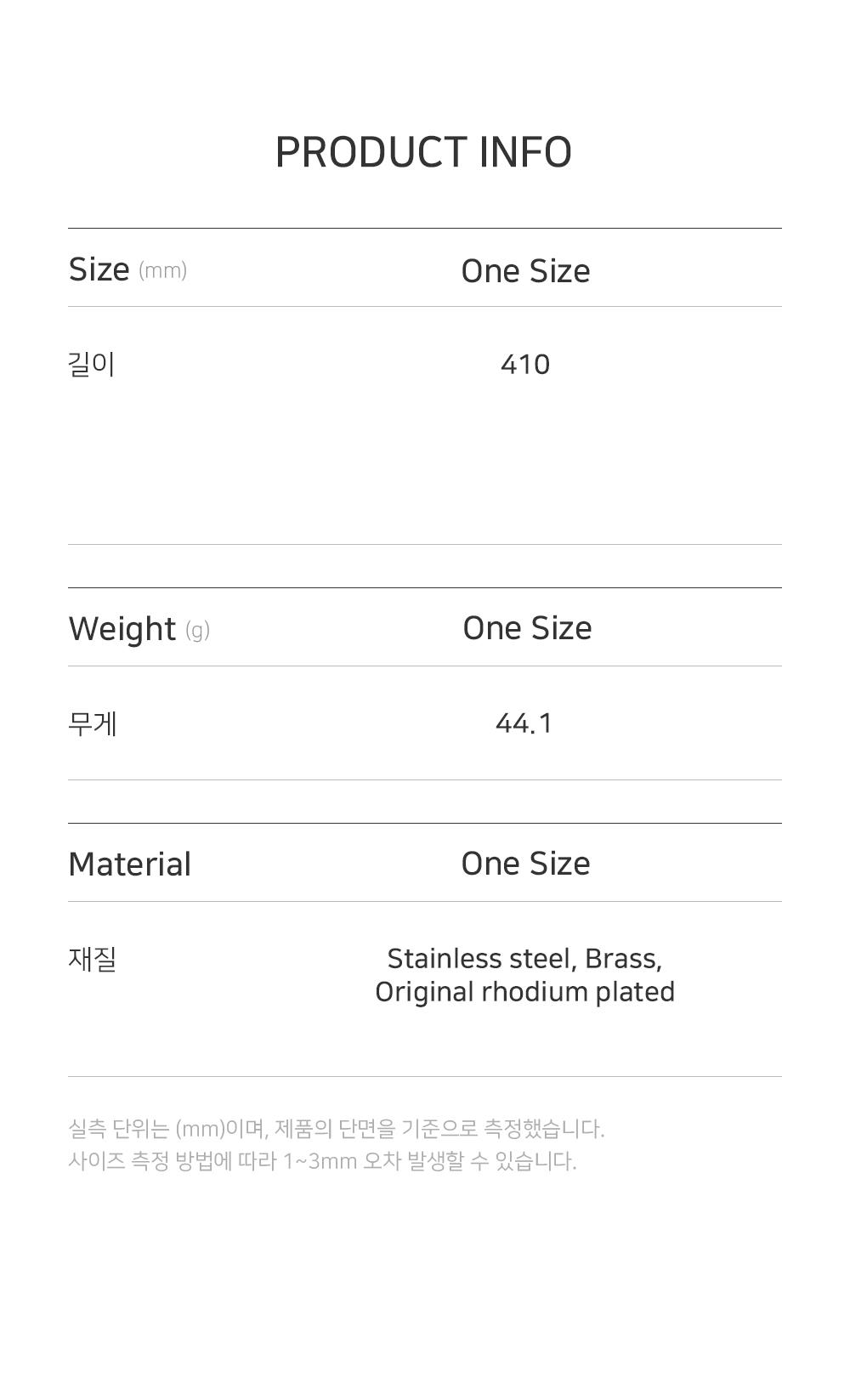
Task: Select the Size row label
Action: [x=99, y=269]
